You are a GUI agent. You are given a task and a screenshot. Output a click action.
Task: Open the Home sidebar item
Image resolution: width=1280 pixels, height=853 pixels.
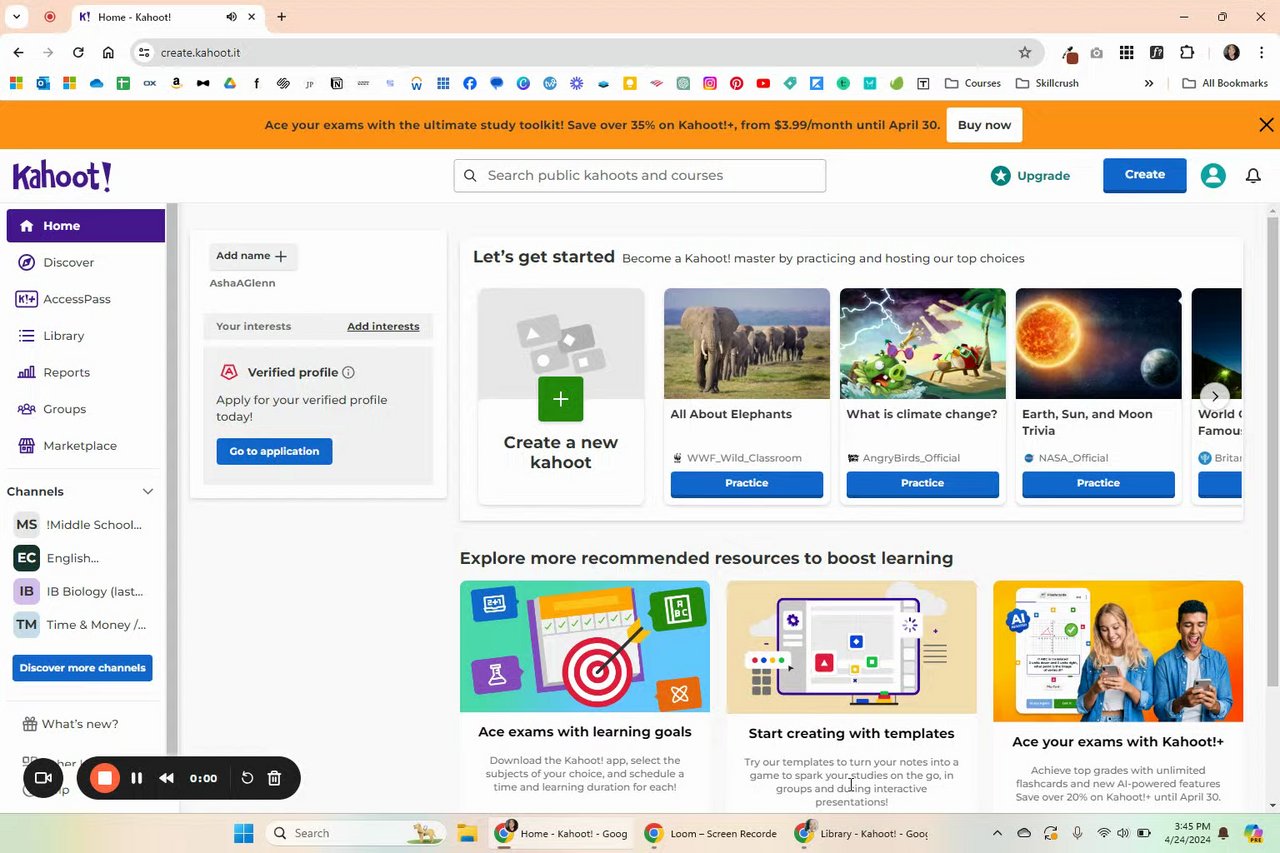pyautogui.click(x=85, y=226)
